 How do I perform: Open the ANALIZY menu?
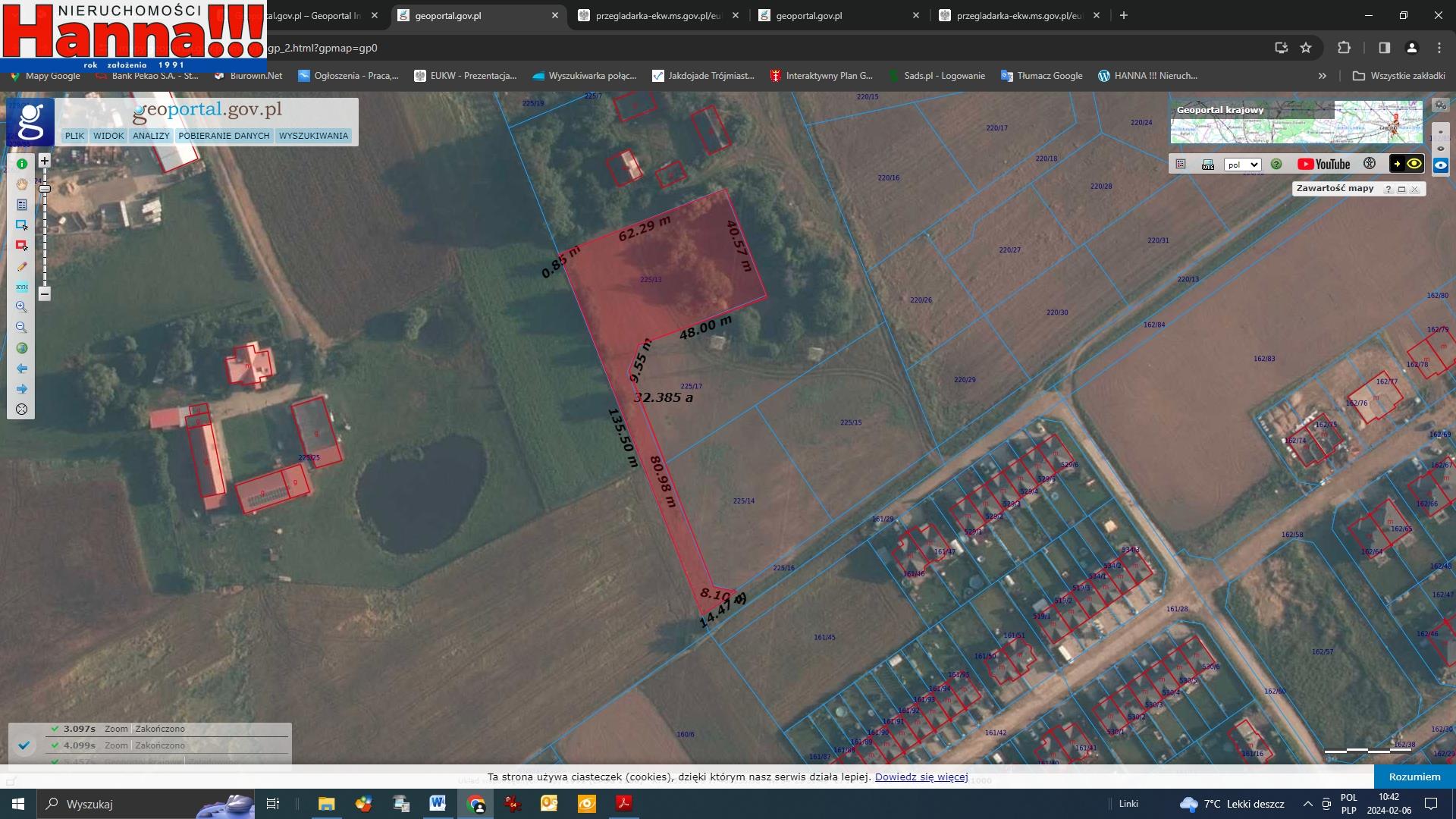point(150,136)
